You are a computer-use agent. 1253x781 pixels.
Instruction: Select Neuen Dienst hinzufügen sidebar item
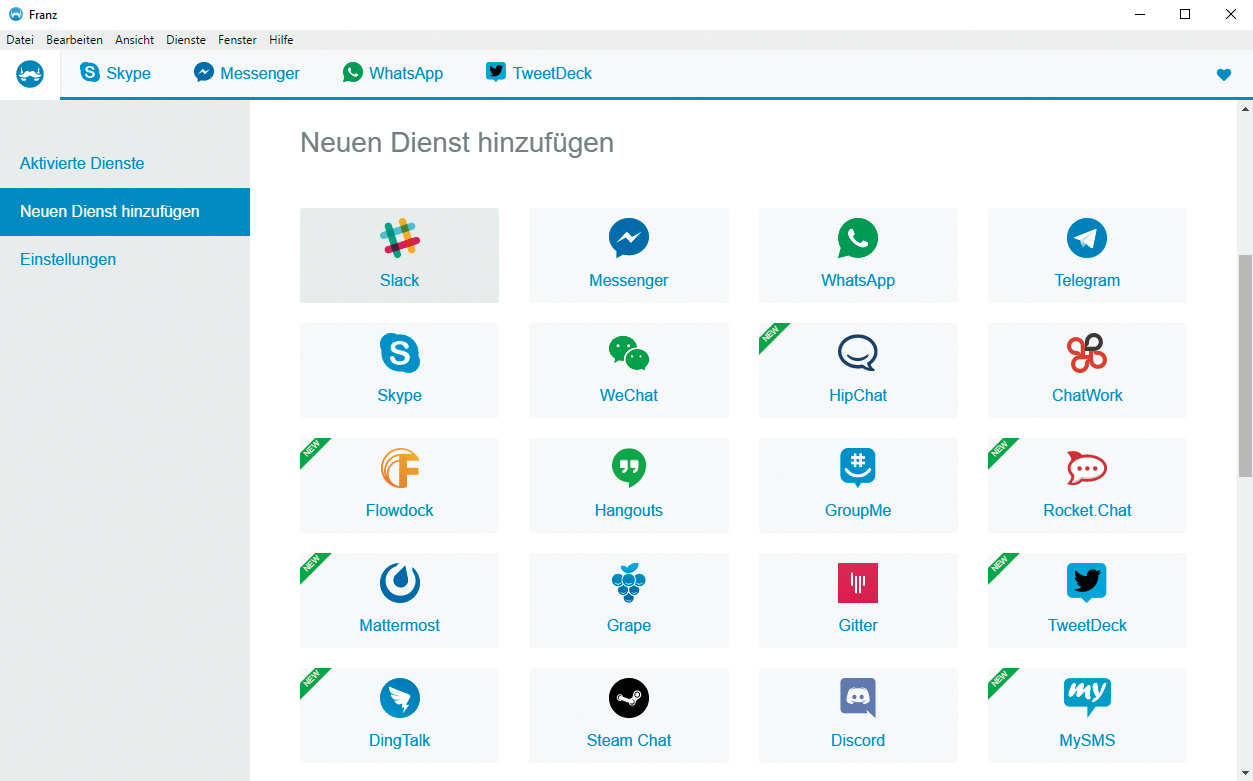point(110,211)
